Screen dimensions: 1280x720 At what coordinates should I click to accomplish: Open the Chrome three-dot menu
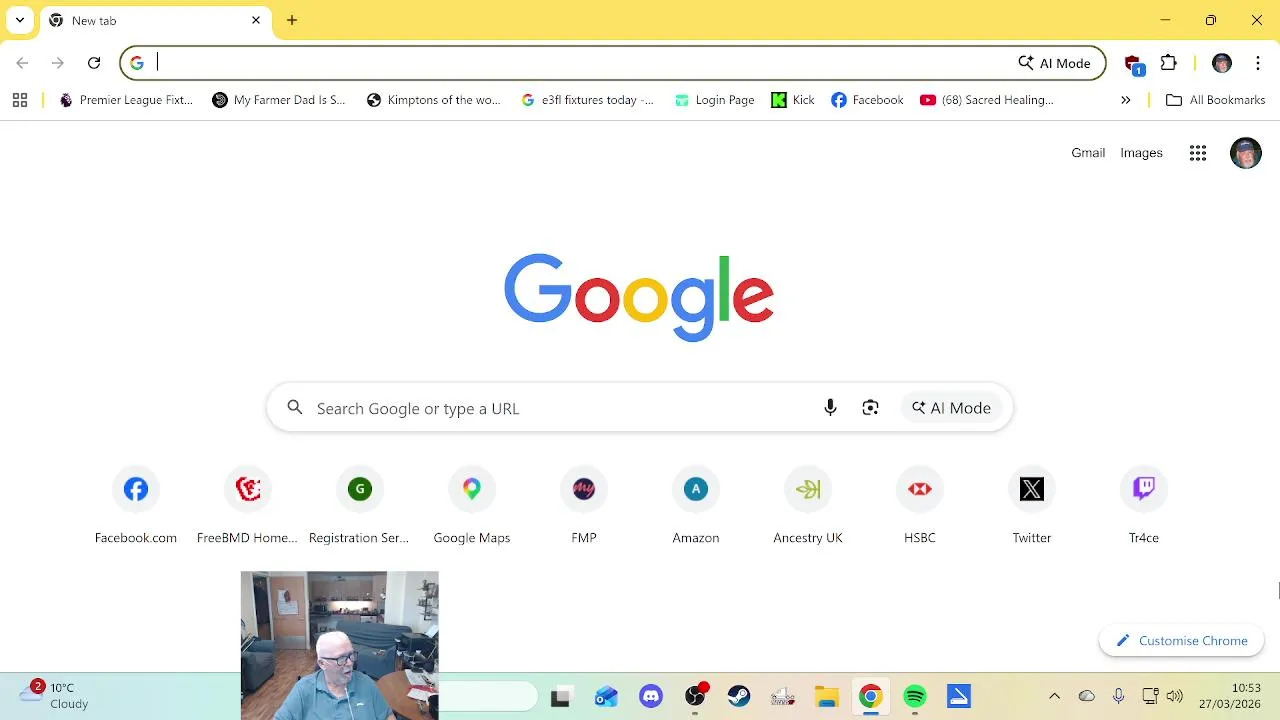pyautogui.click(x=1257, y=63)
